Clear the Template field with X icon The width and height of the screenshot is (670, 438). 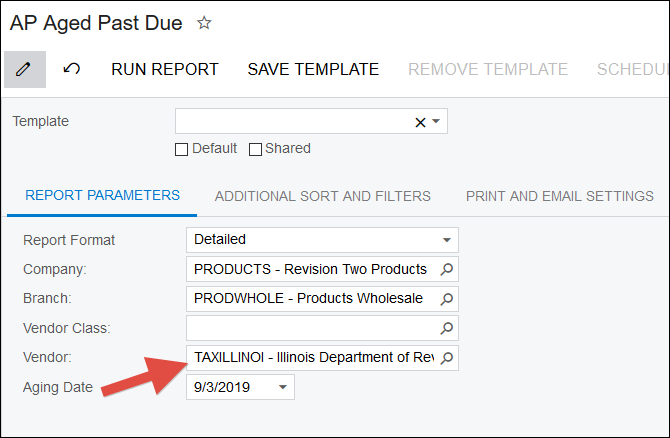[x=420, y=122]
